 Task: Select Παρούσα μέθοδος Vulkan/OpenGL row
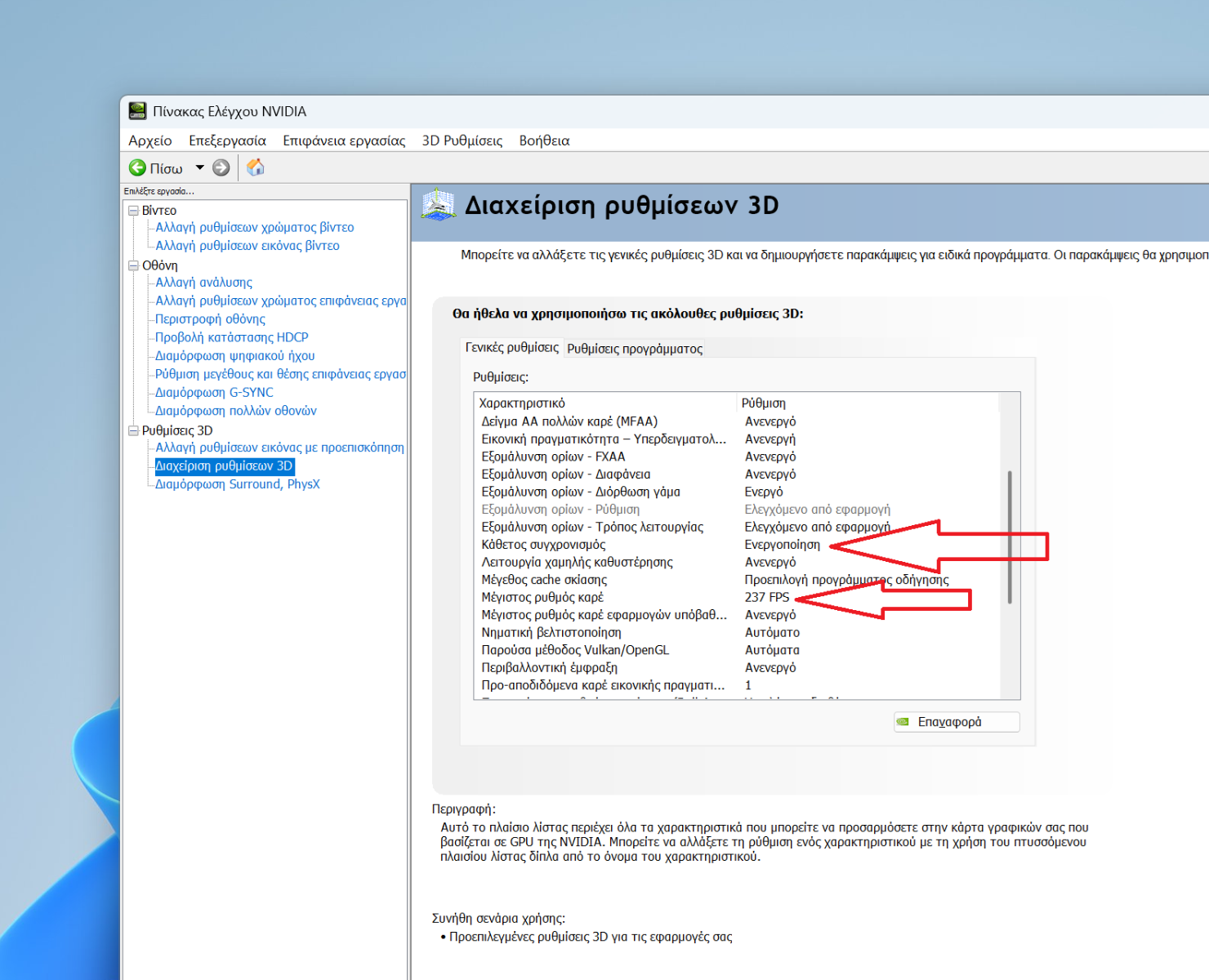[736, 650]
